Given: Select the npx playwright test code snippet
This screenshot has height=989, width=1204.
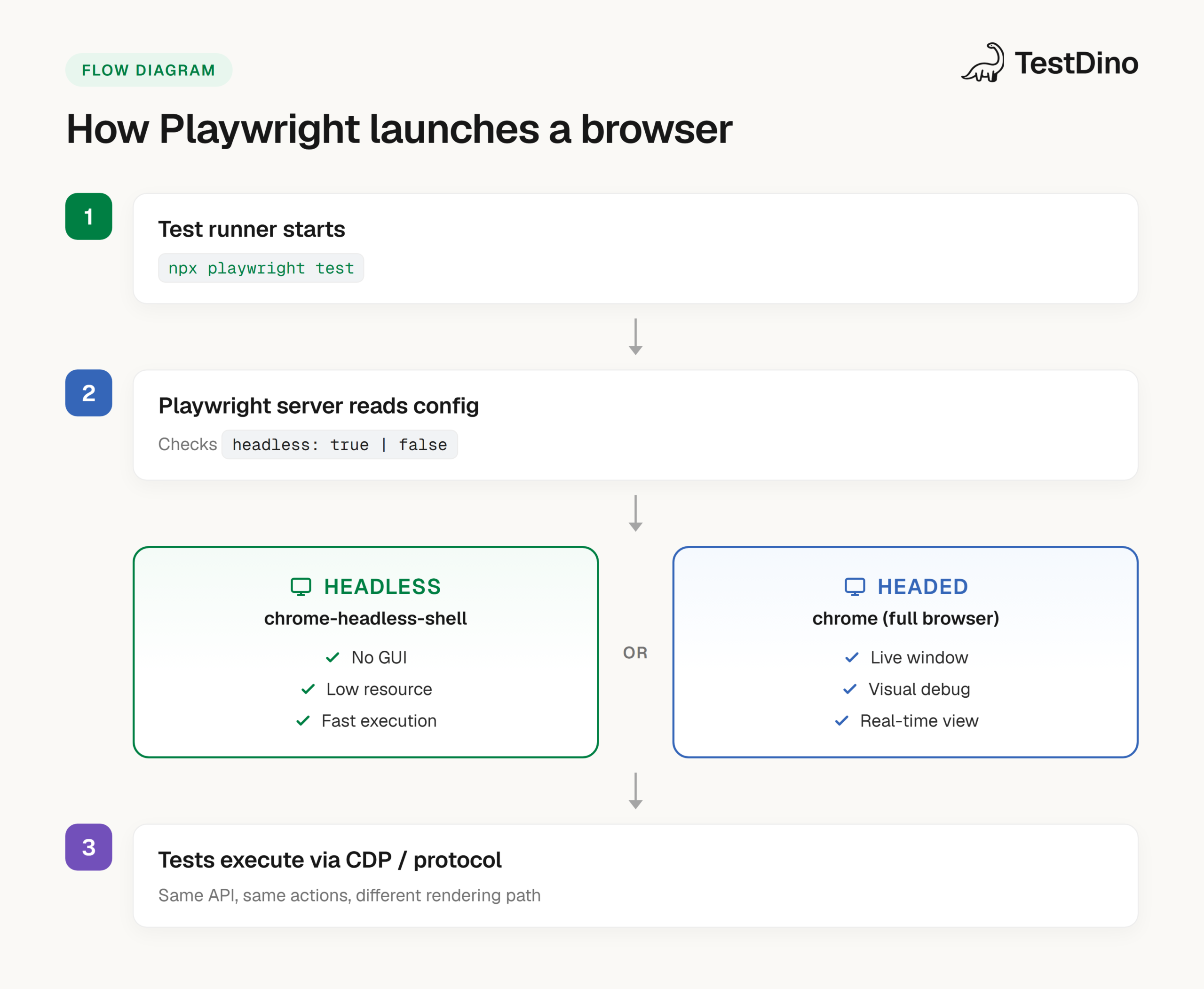Looking at the screenshot, I should coord(261,268).
